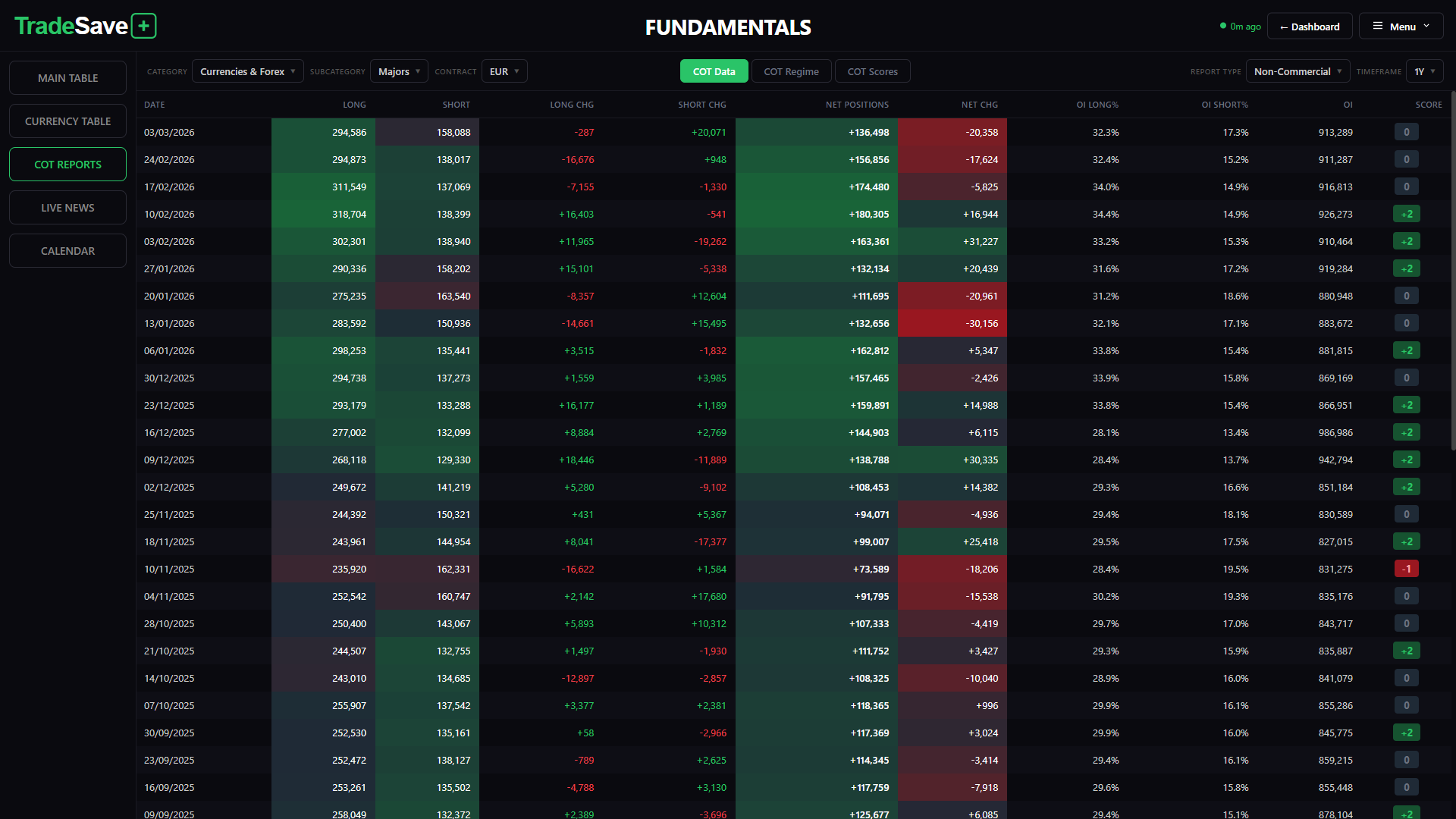Click the hamburger Menu icon
Screen dimensions: 1456x819
[1378, 27]
